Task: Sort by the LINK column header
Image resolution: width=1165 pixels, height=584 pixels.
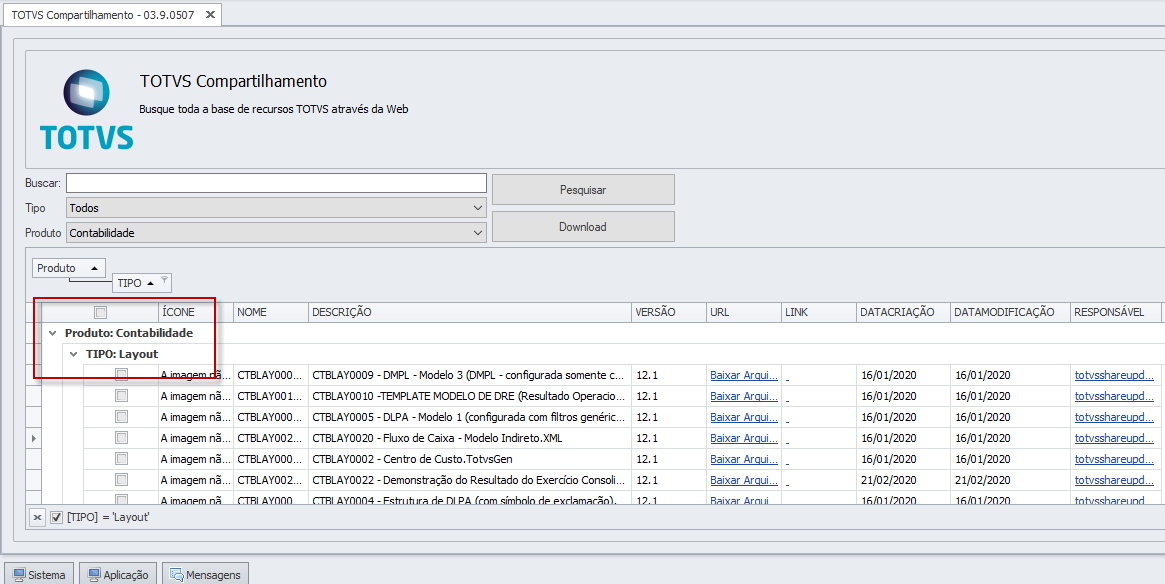Action: 819,313
